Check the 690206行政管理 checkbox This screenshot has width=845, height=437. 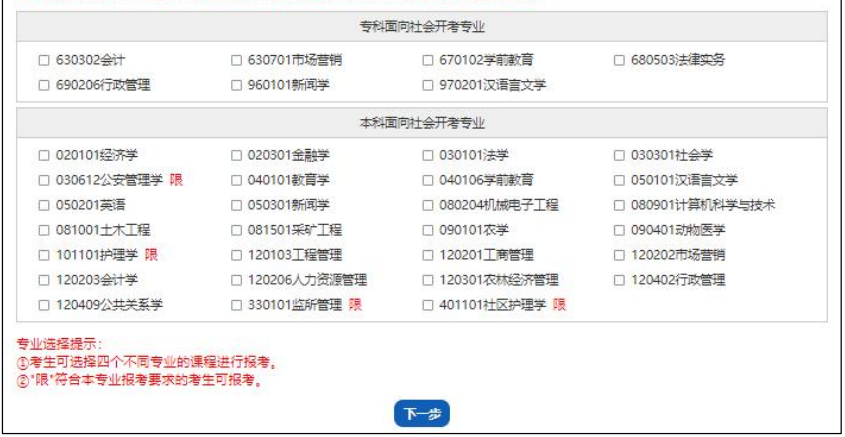tap(44, 85)
